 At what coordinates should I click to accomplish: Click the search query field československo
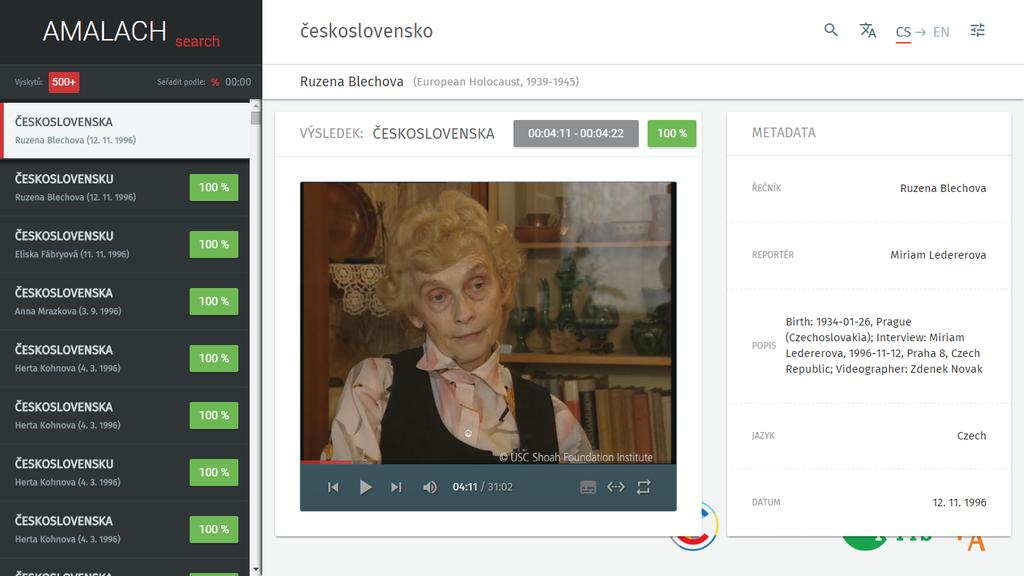coord(366,31)
